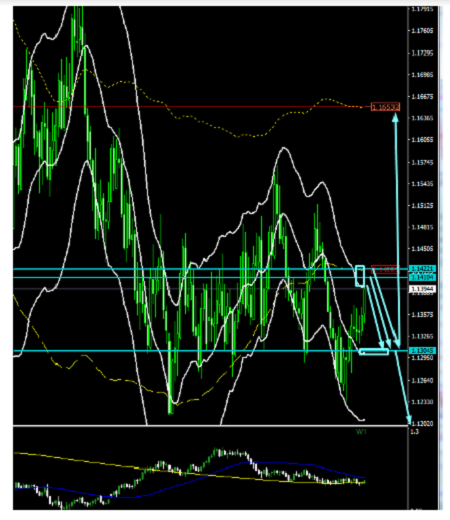
Task: Select the cyan 1.14104 level price tag
Action: coord(422,277)
